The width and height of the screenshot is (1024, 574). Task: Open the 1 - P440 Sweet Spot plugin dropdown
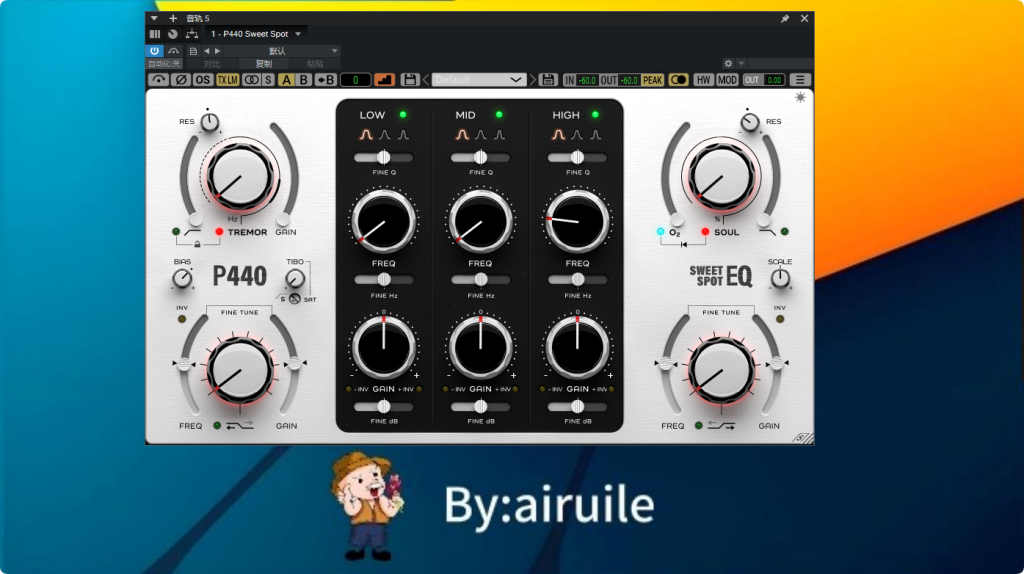tap(255, 34)
